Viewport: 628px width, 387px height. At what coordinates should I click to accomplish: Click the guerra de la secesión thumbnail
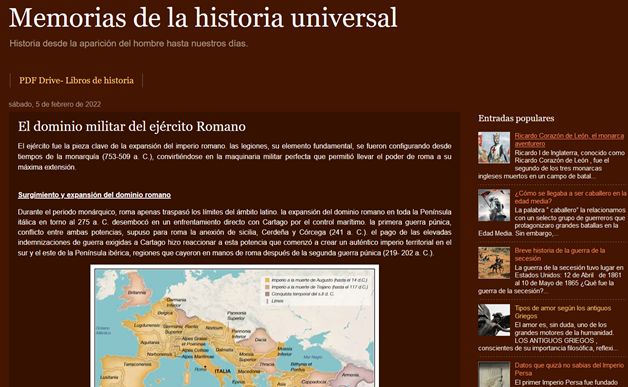pos(494,263)
